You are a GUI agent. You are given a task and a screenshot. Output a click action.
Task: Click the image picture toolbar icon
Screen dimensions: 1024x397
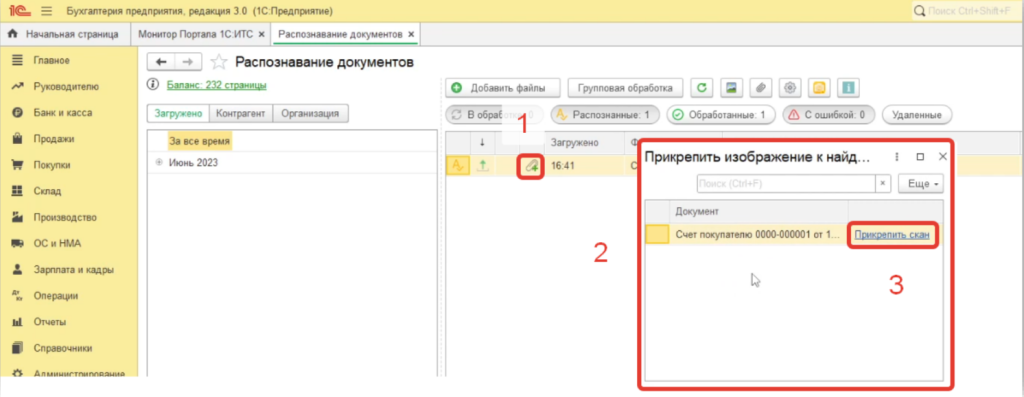731,87
